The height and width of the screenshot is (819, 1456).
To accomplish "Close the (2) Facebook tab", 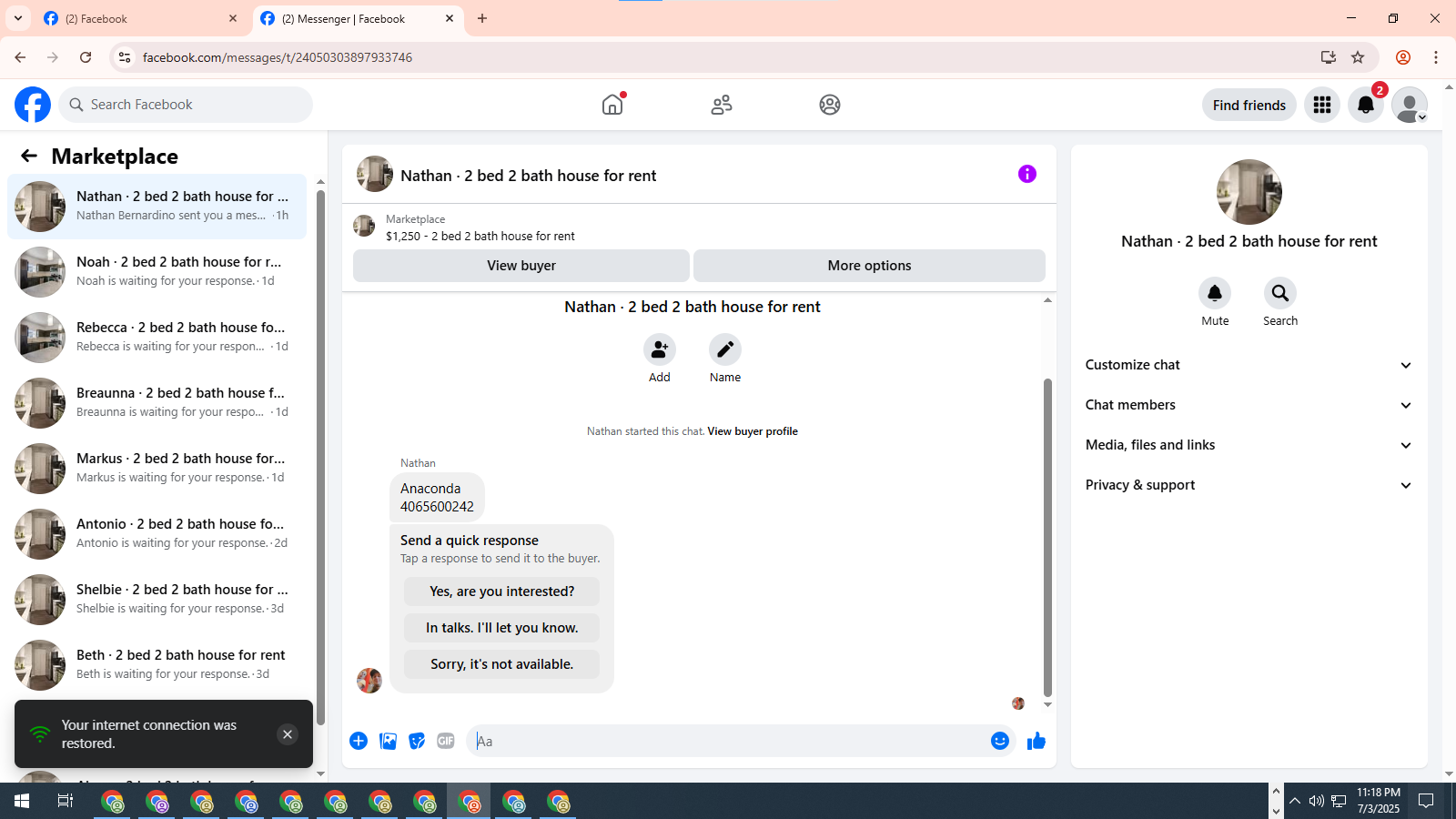I will tap(233, 18).
